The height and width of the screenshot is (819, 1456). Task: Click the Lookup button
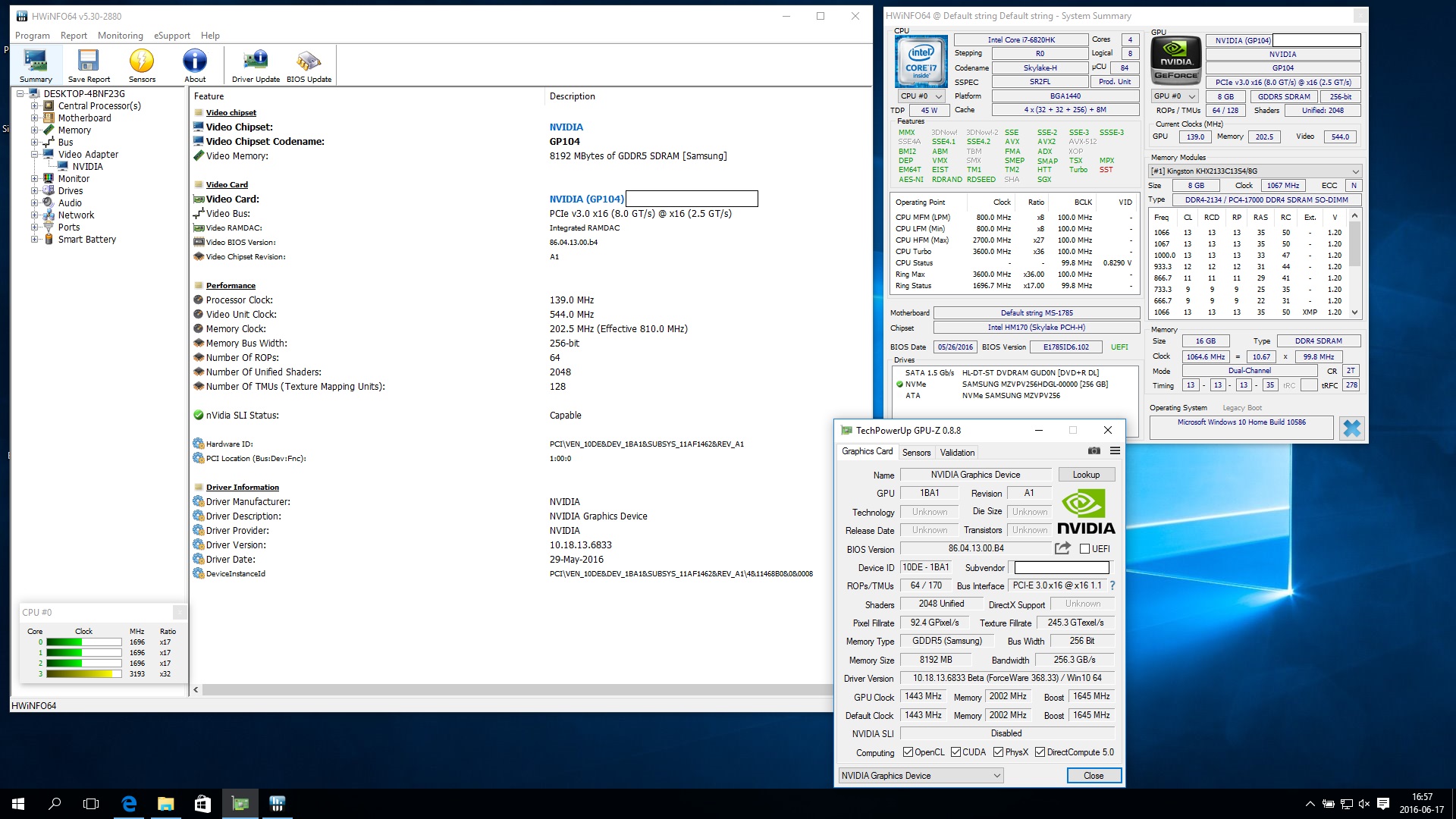click(1086, 475)
